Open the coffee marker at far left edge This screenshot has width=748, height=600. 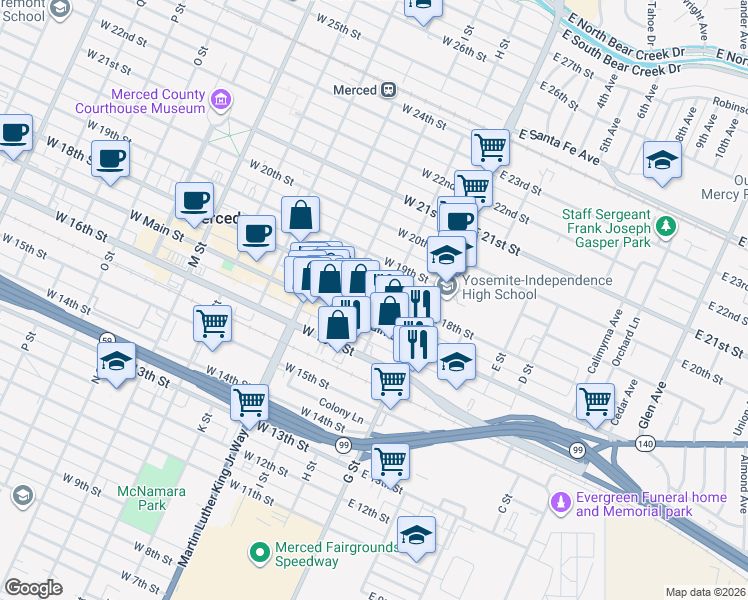point(14,137)
